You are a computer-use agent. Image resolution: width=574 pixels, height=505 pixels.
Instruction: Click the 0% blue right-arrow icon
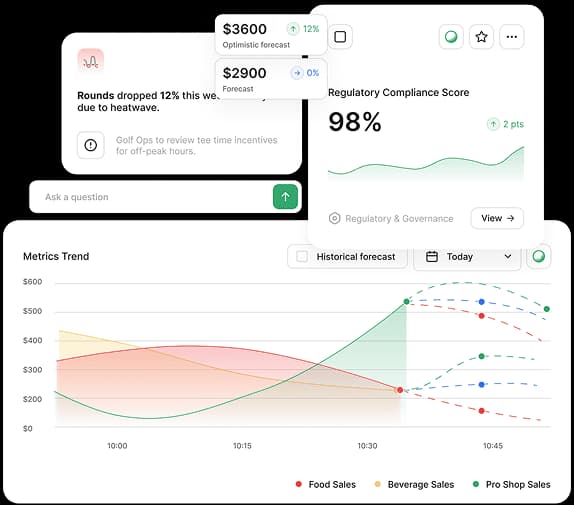pos(297,73)
